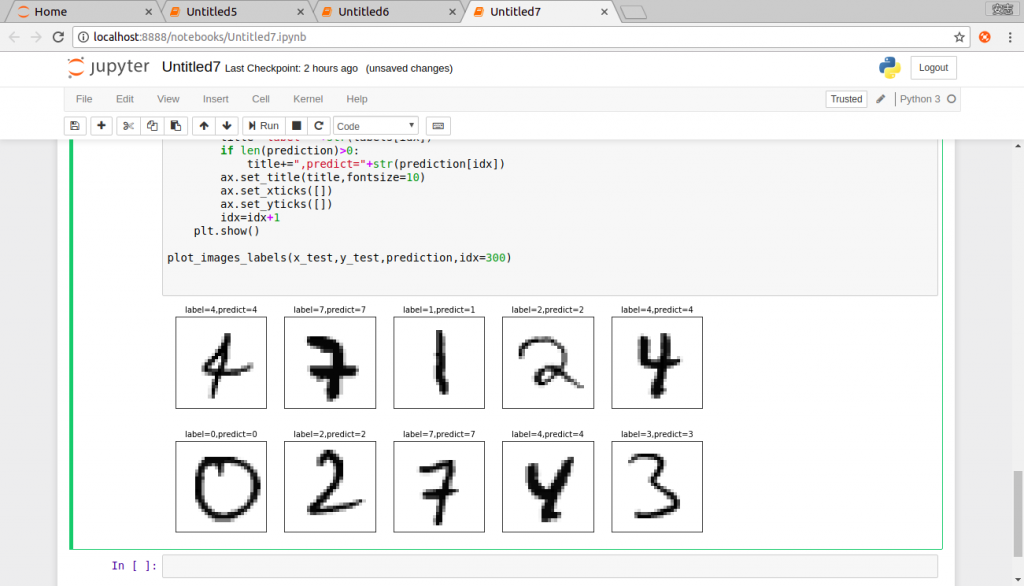Paste cells below with the clipboard icon

[176, 125]
